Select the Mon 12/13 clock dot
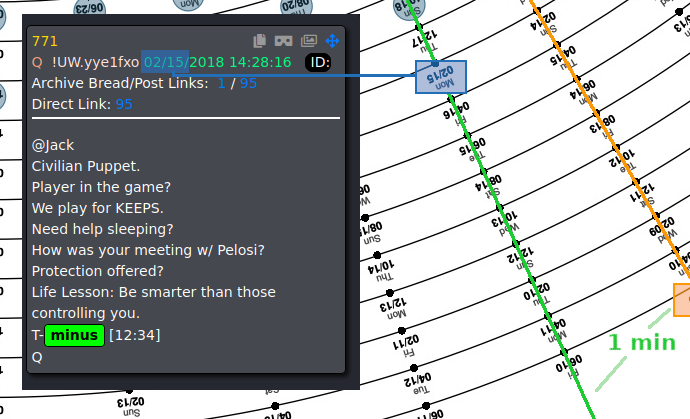Image resolution: width=690 pixels, height=419 pixels. tap(389, 293)
